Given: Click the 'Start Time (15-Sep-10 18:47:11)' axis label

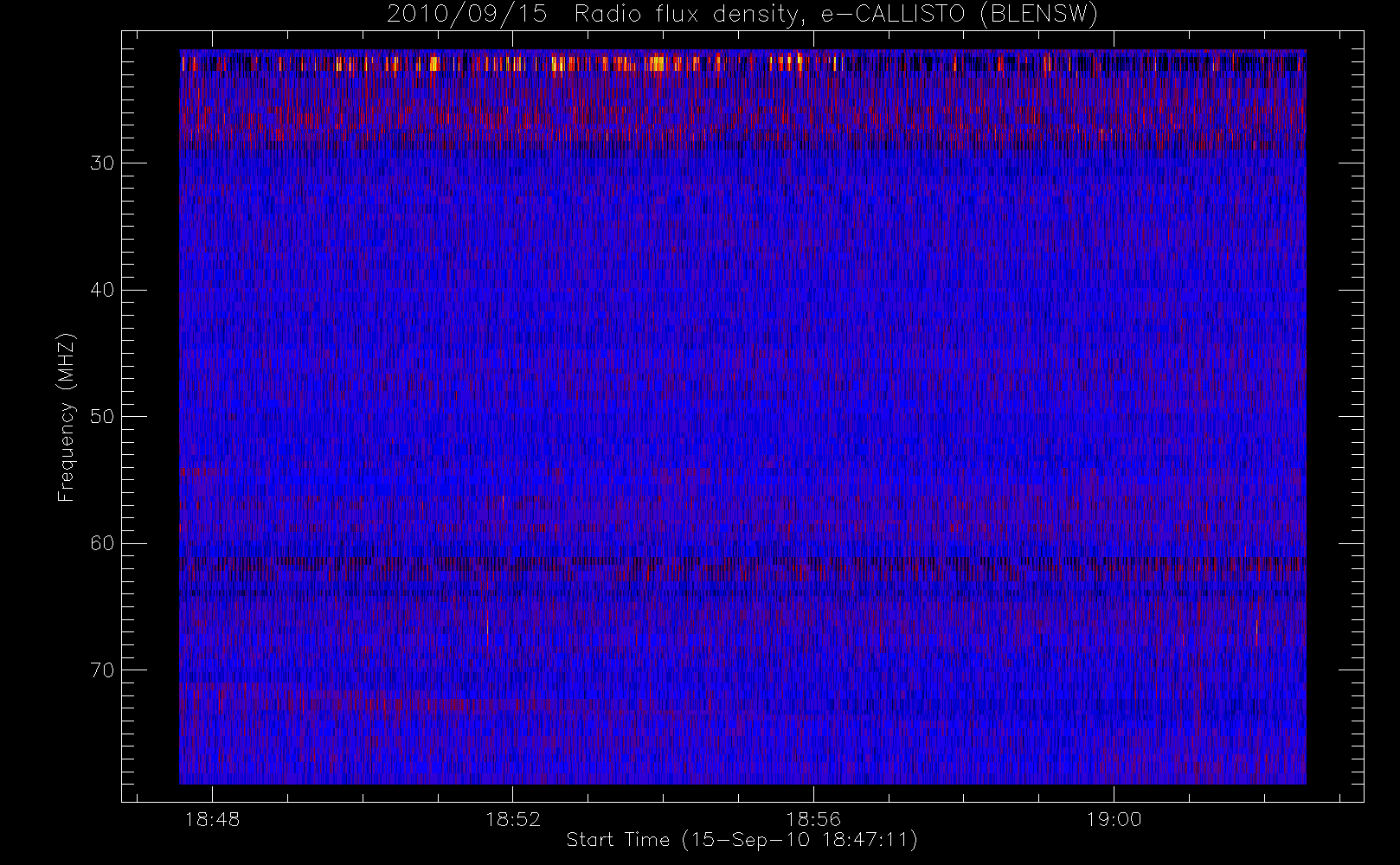Looking at the screenshot, I should tap(742, 840).
